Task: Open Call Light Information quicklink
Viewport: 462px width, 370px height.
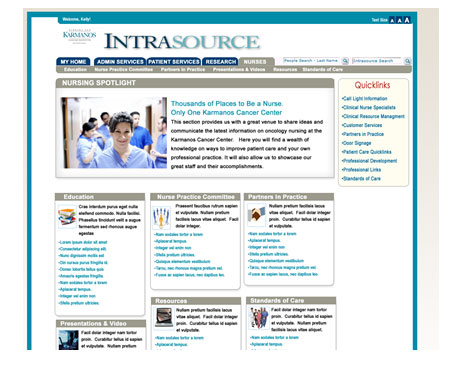Action: click(x=364, y=99)
